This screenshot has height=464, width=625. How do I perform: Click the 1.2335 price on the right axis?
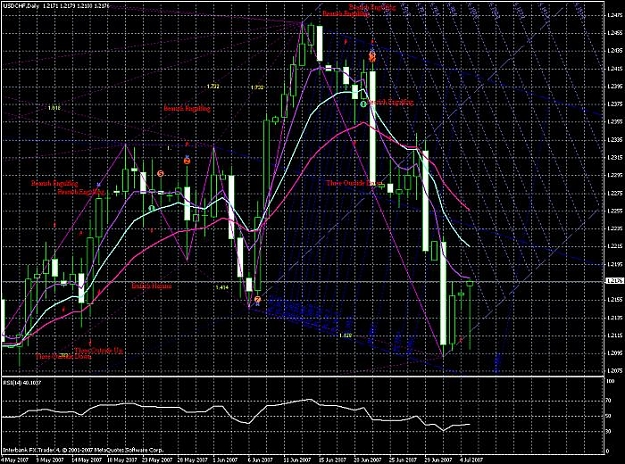click(613, 140)
